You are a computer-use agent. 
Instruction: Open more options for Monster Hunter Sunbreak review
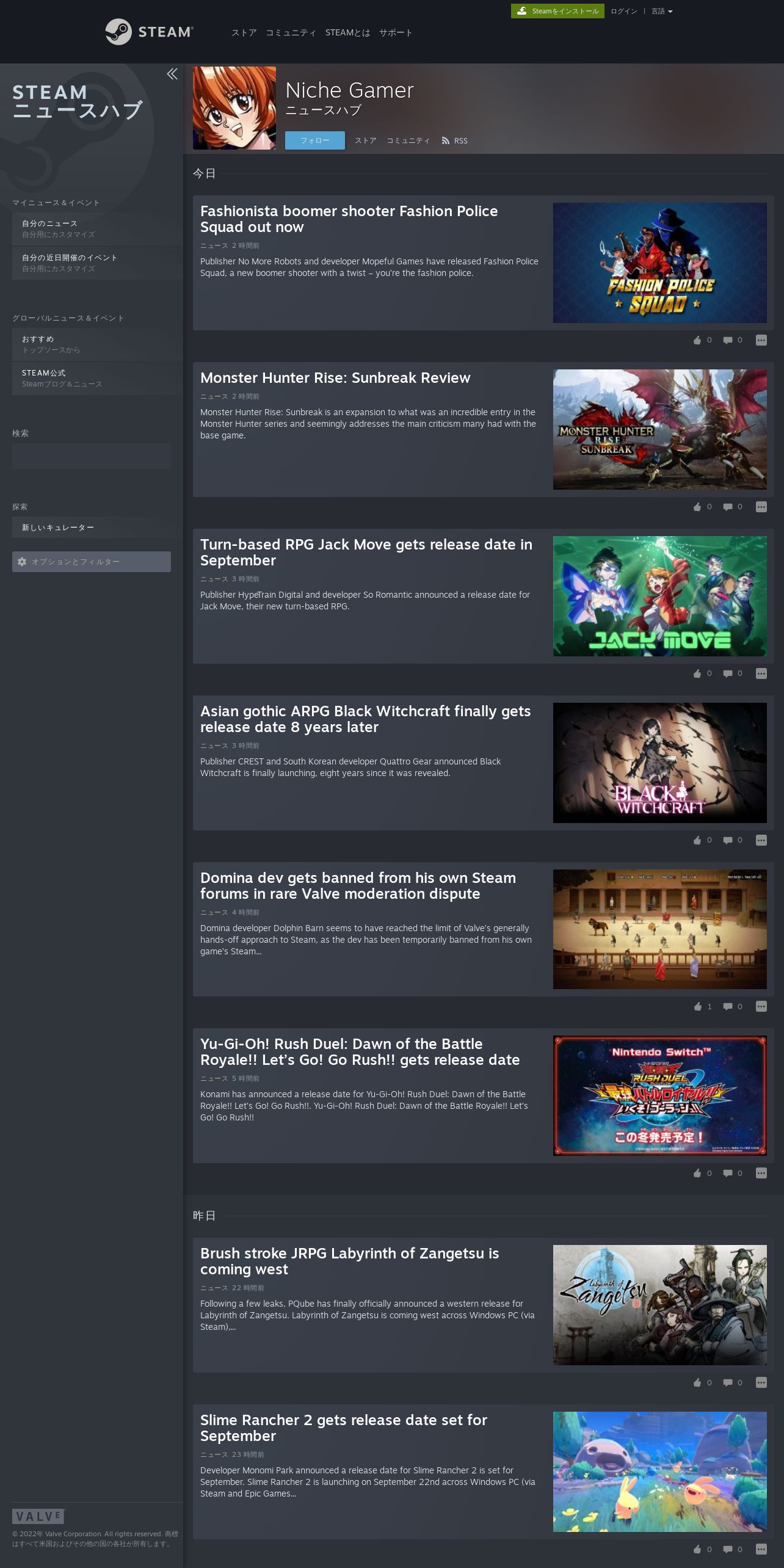[x=761, y=507]
